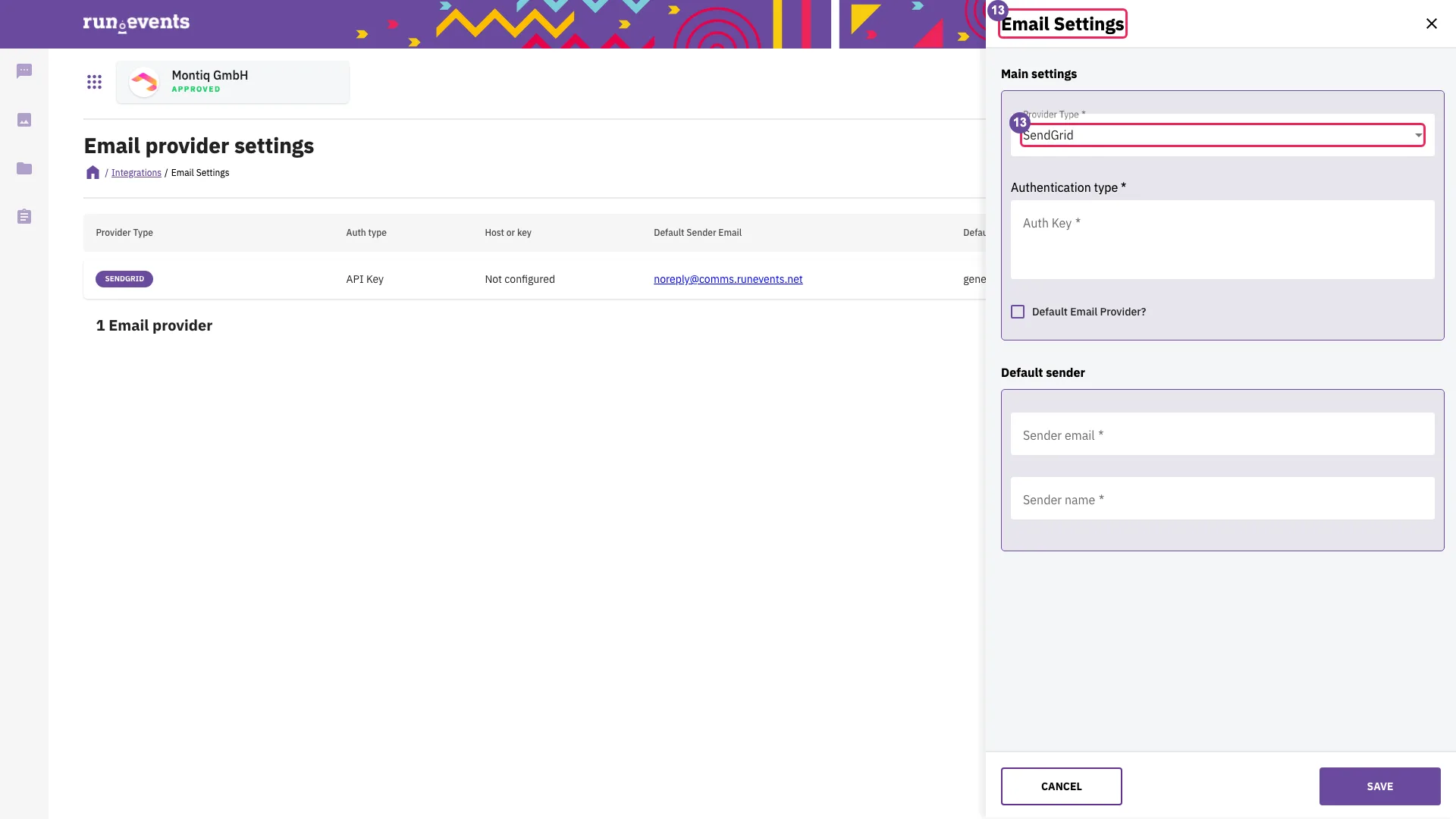This screenshot has height=819, width=1456.
Task: Focus the Auth Key text field
Action: tap(1222, 240)
